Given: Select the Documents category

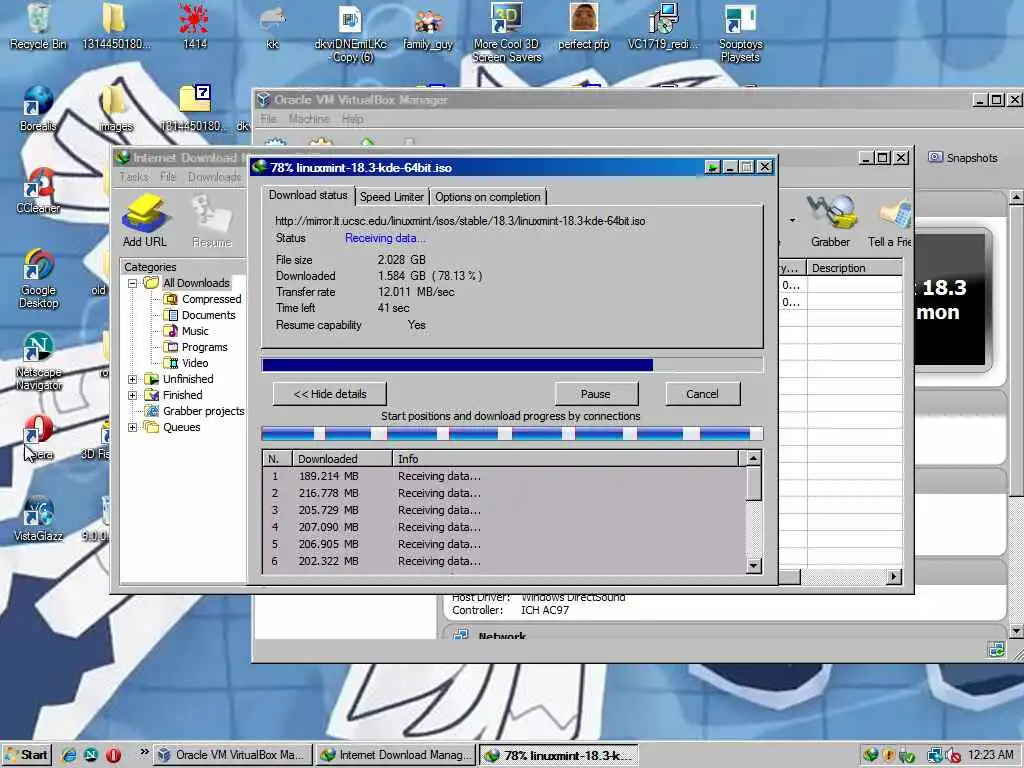Looking at the screenshot, I should tap(199, 315).
